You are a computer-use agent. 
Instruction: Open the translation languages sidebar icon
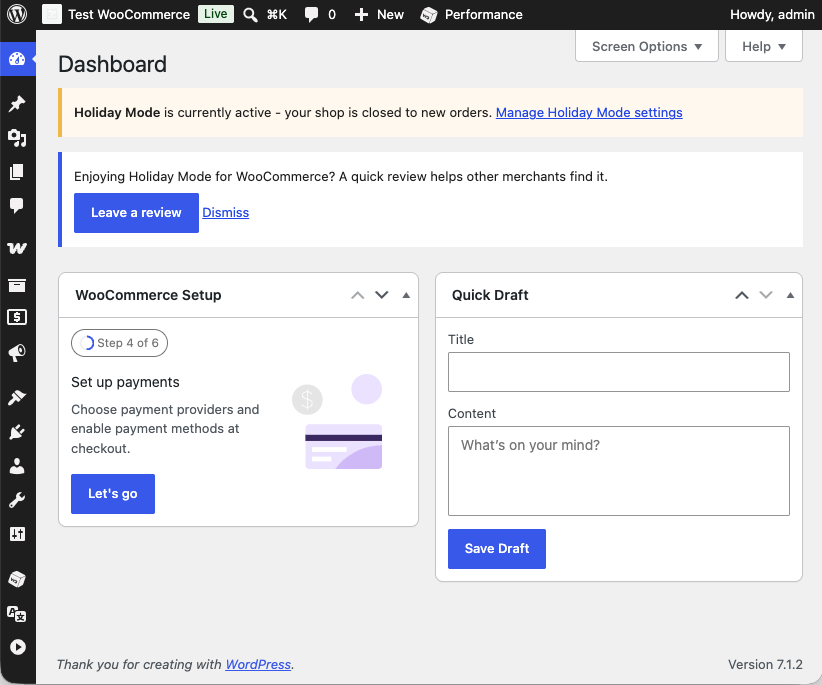pyautogui.click(x=17, y=613)
